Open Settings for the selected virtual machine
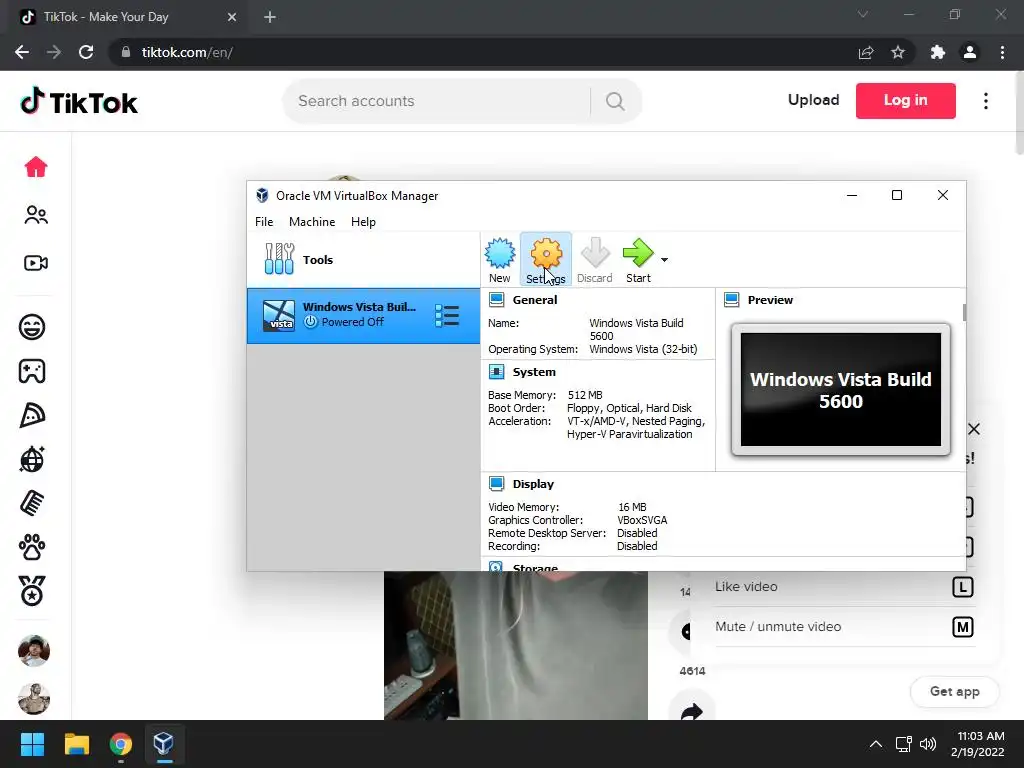This screenshot has width=1024, height=768. point(546,259)
